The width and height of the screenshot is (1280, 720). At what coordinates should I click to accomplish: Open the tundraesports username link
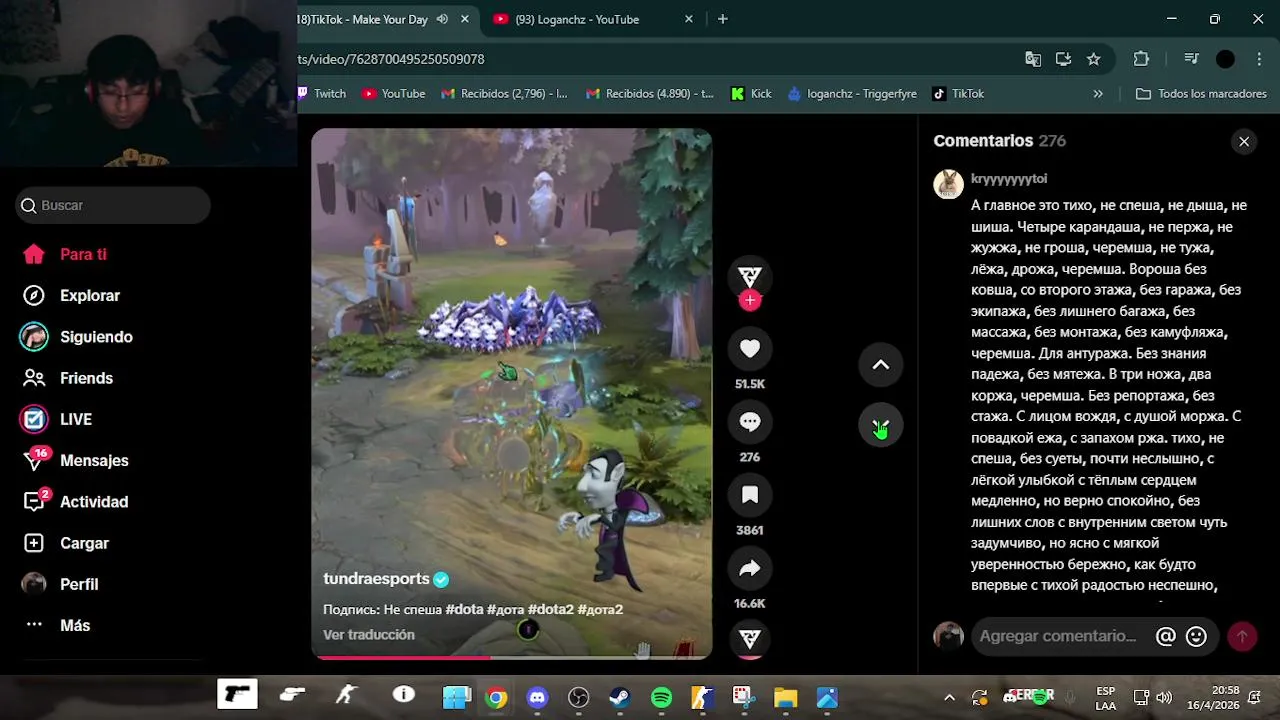click(376, 579)
